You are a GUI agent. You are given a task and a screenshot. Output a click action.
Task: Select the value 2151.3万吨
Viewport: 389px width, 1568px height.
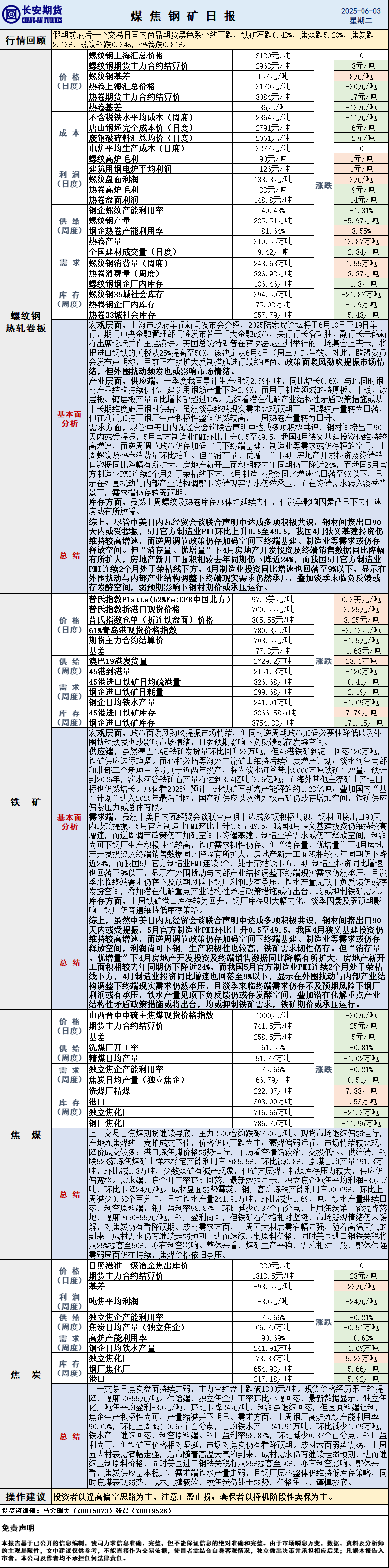coord(273,671)
